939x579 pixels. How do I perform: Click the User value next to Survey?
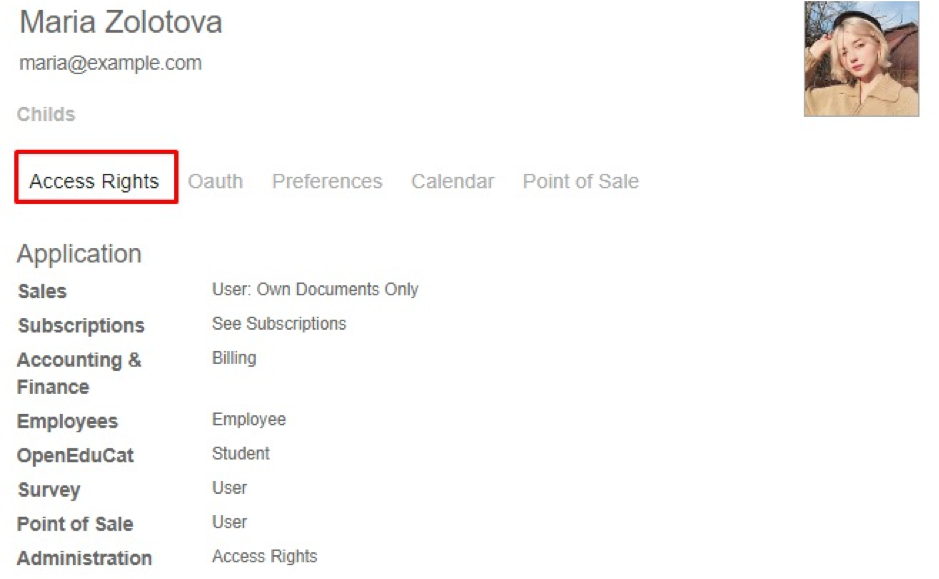229,487
